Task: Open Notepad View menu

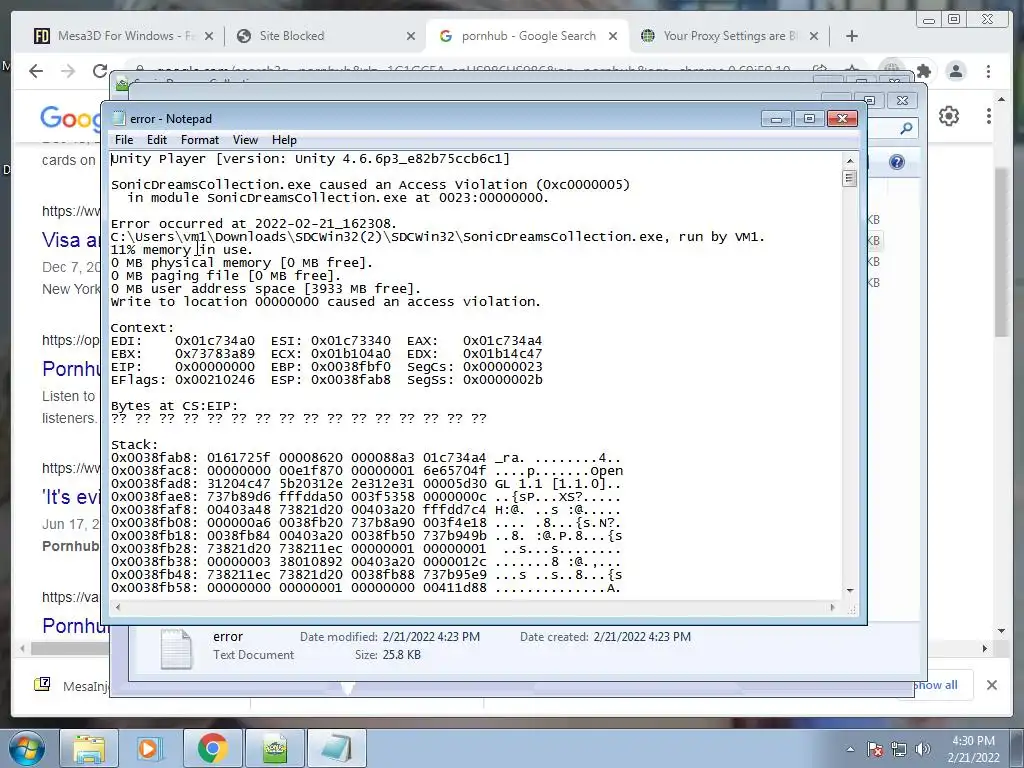Action: pyautogui.click(x=246, y=140)
